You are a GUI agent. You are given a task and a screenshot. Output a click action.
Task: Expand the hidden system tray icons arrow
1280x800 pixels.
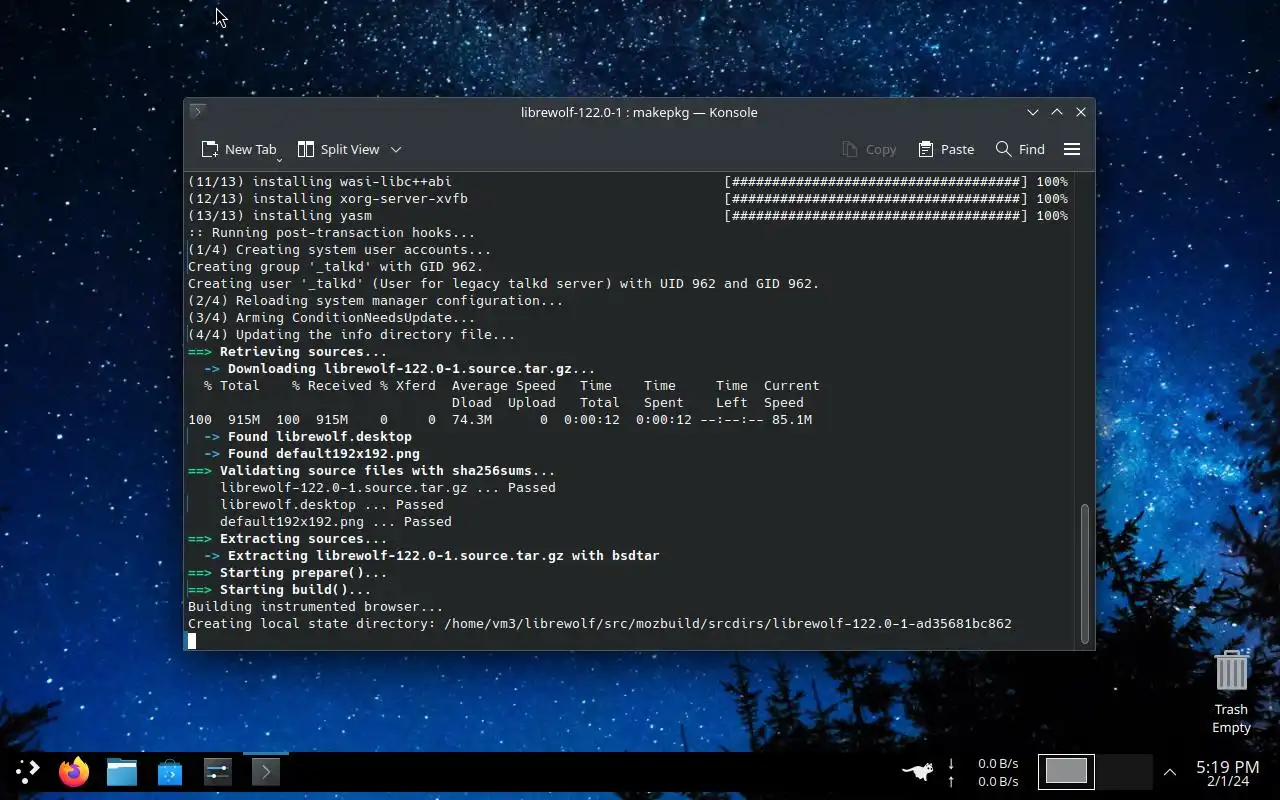click(1169, 771)
